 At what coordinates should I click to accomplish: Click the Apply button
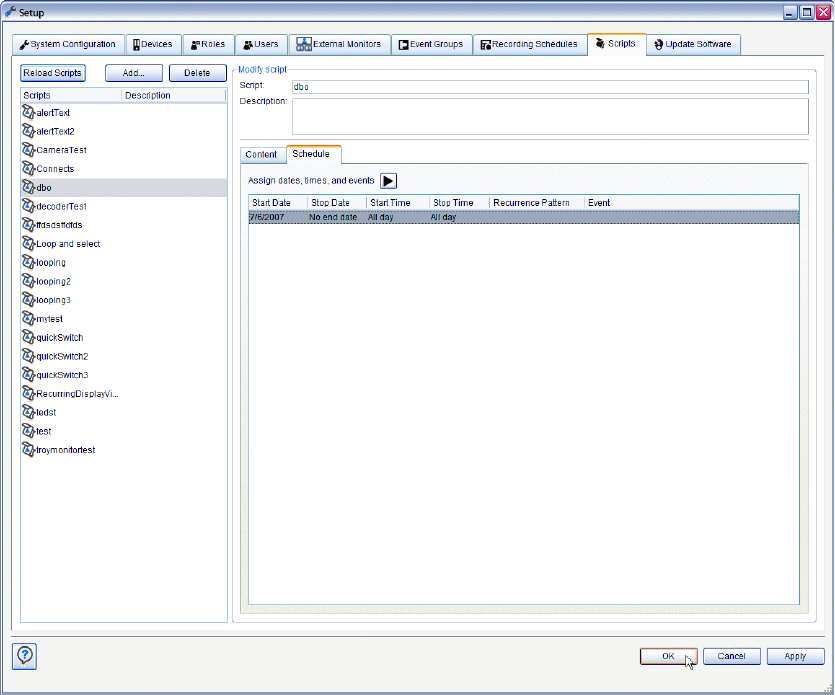click(795, 656)
